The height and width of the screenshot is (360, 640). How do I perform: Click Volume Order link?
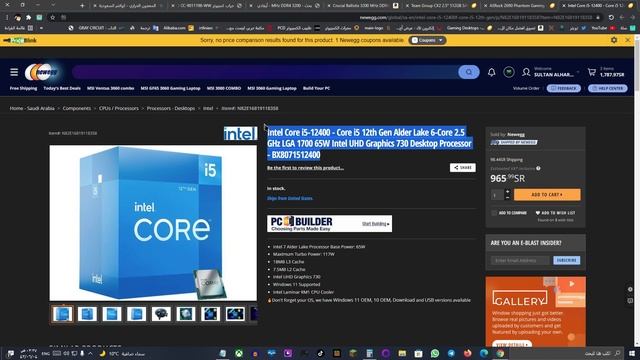coord(526,88)
